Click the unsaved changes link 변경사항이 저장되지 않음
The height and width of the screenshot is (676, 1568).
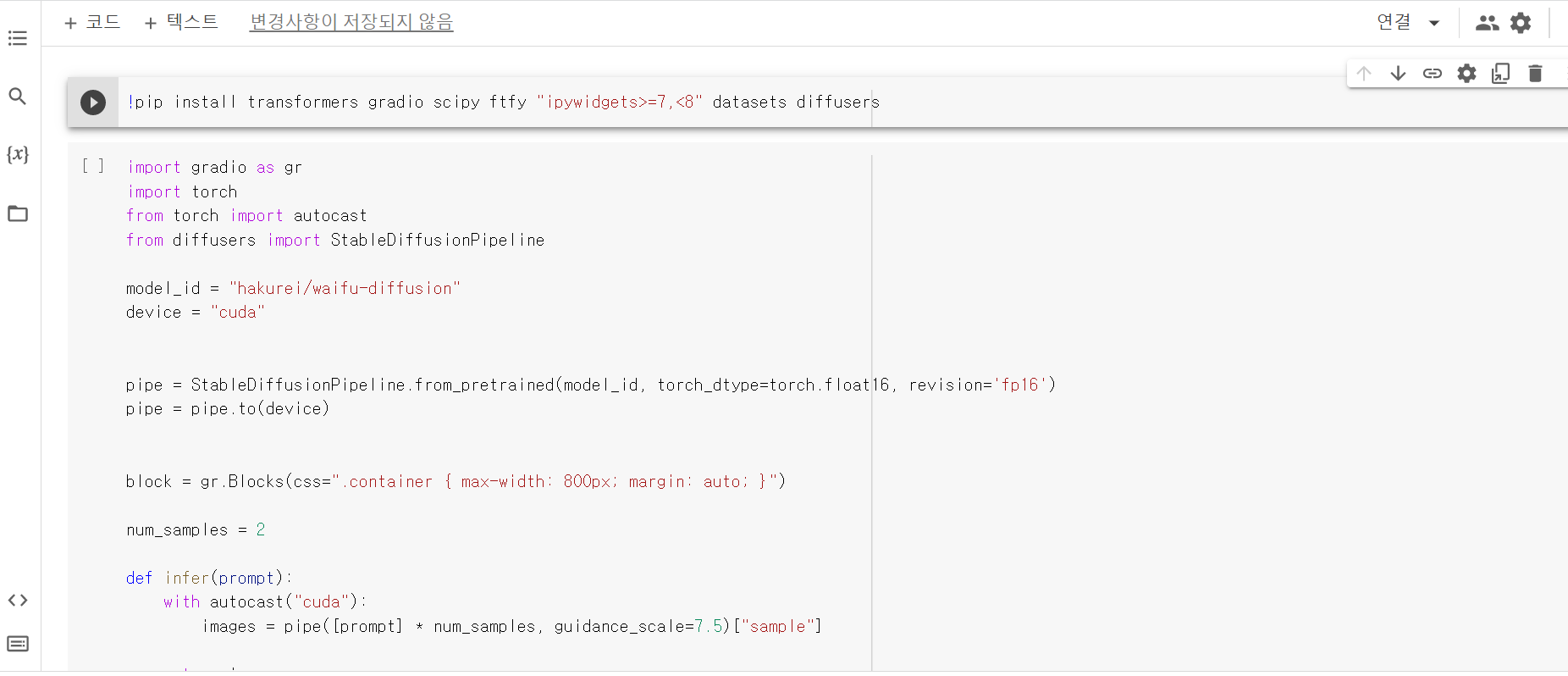coord(351,22)
